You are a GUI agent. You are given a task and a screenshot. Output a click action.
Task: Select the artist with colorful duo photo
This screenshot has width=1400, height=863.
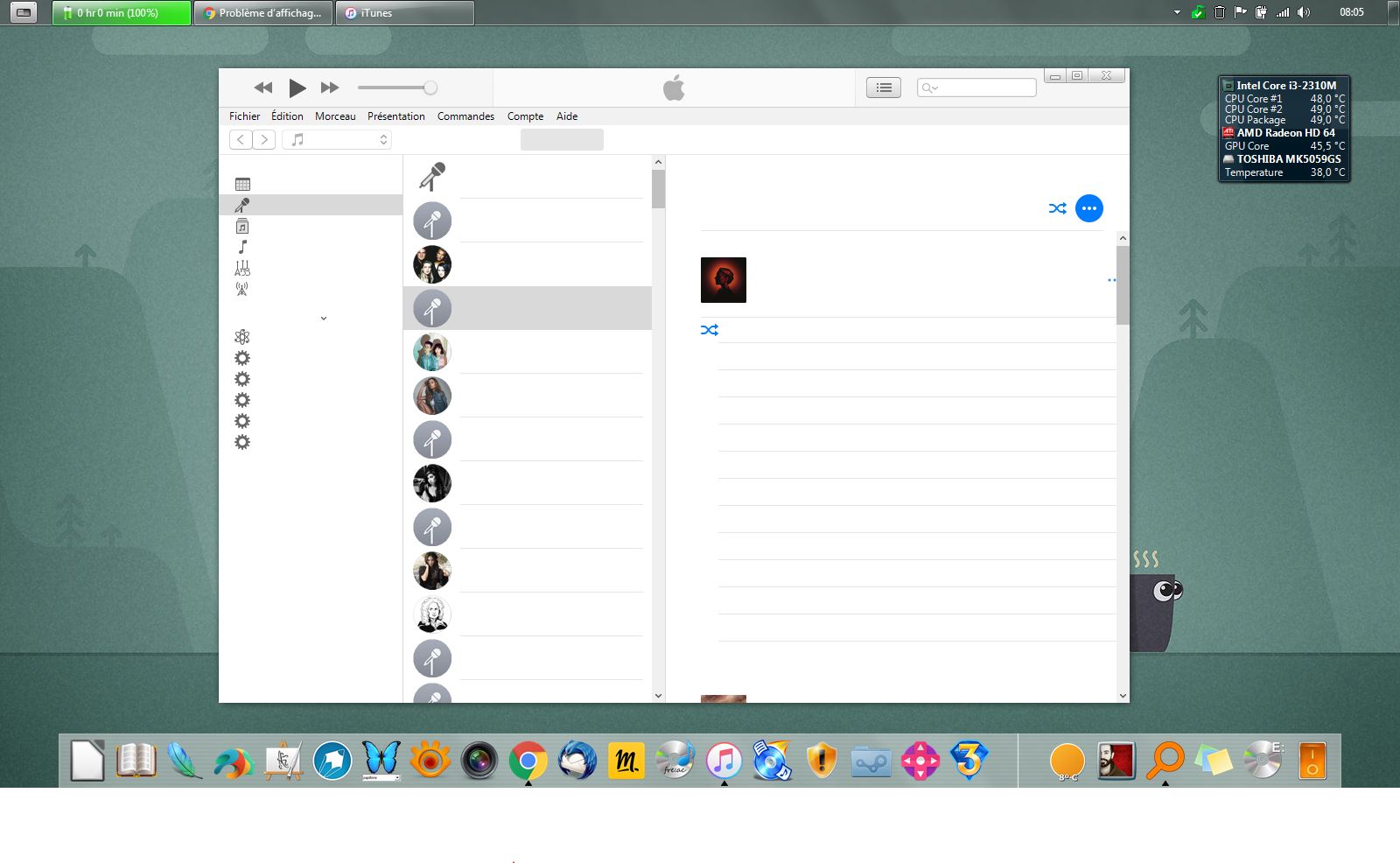tap(432, 352)
